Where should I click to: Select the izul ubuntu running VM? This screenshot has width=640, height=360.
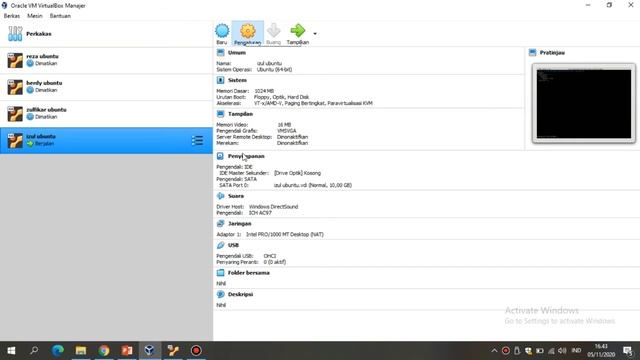point(106,140)
